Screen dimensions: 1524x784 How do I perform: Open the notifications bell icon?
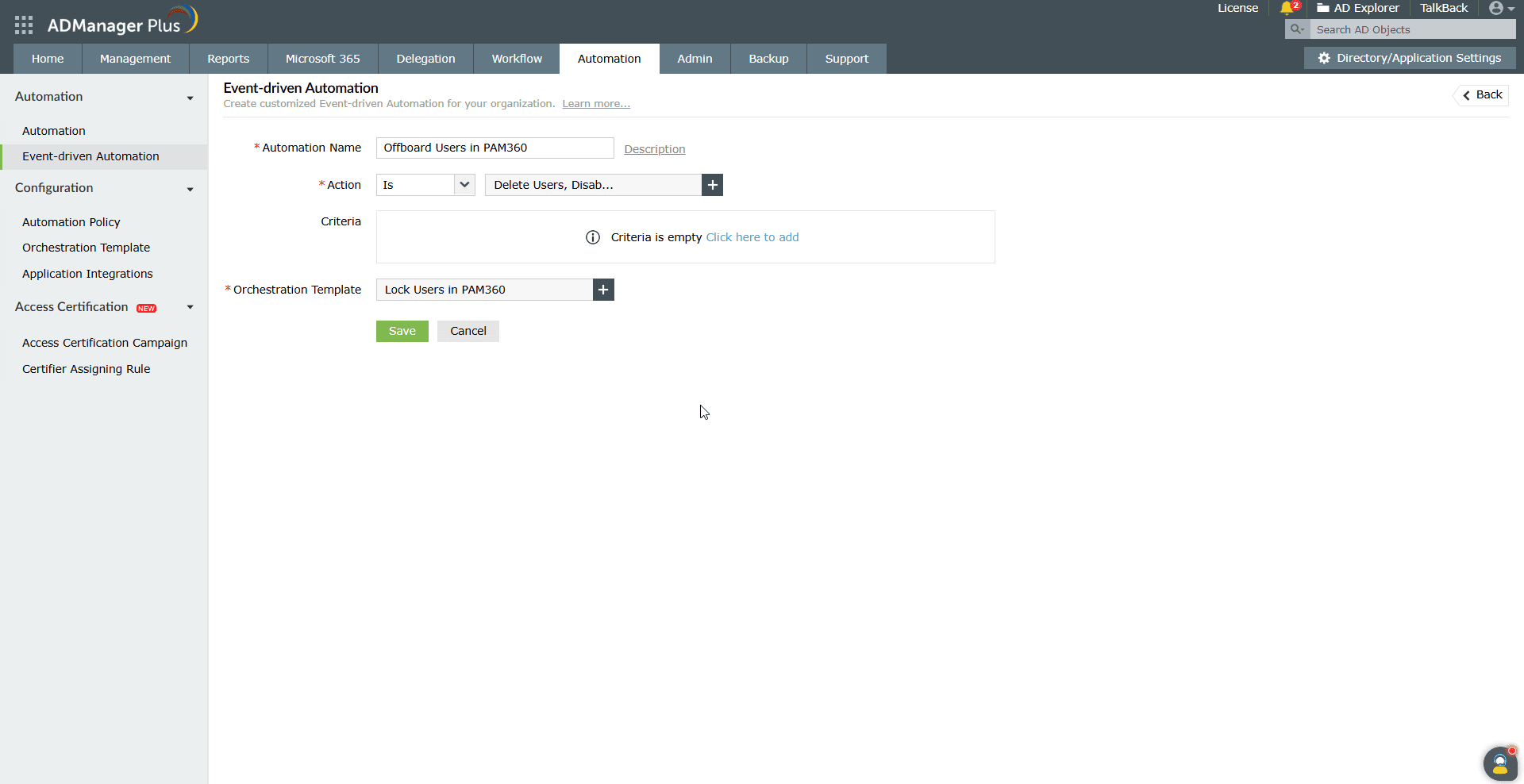(1287, 8)
